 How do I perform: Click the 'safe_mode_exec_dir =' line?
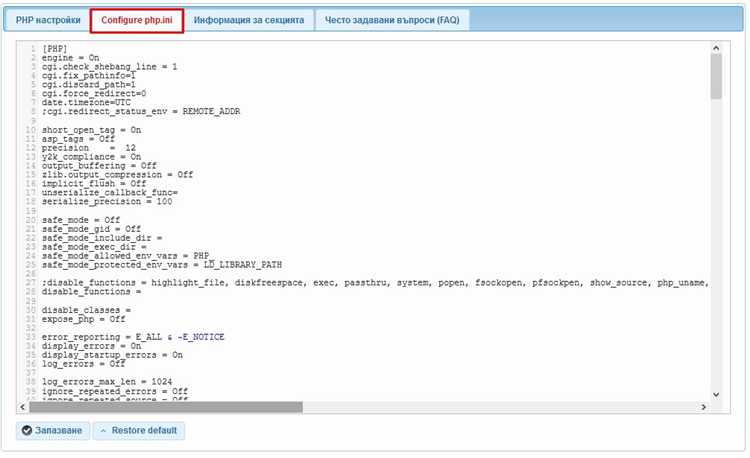click(94, 247)
